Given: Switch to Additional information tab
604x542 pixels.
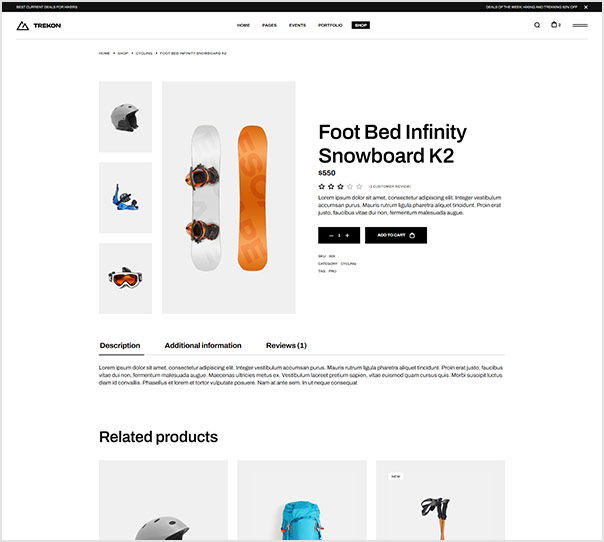Looking at the screenshot, I should pos(203,345).
